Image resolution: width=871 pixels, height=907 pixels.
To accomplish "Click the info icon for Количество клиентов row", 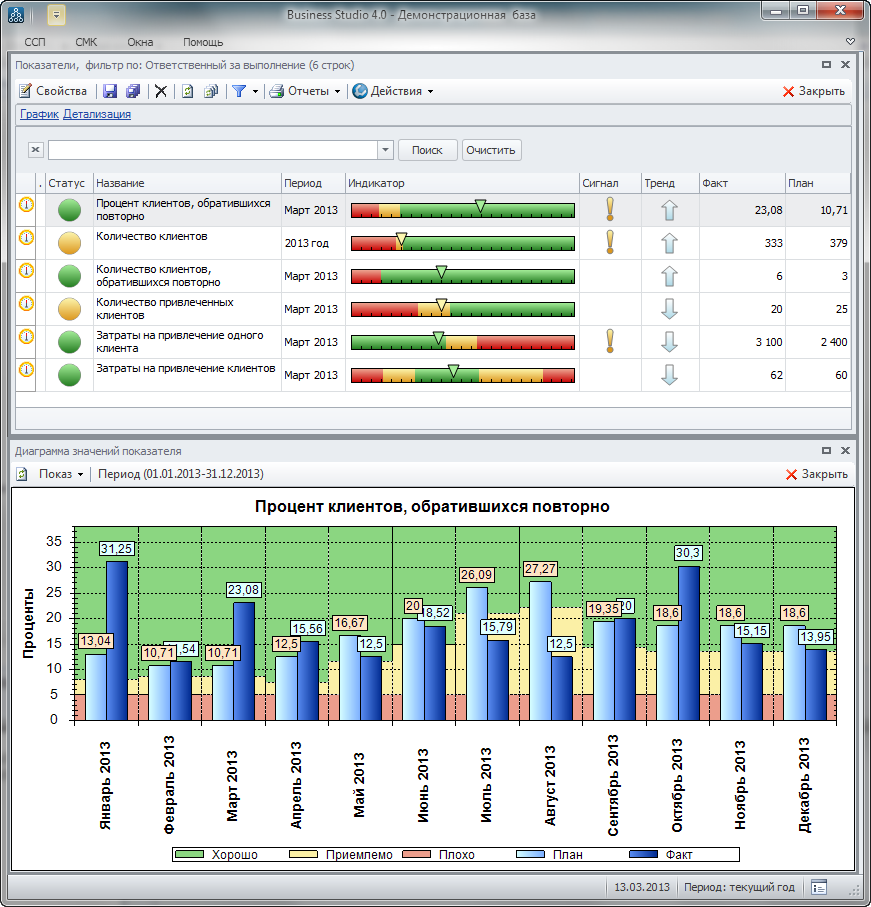I will tap(26, 238).
